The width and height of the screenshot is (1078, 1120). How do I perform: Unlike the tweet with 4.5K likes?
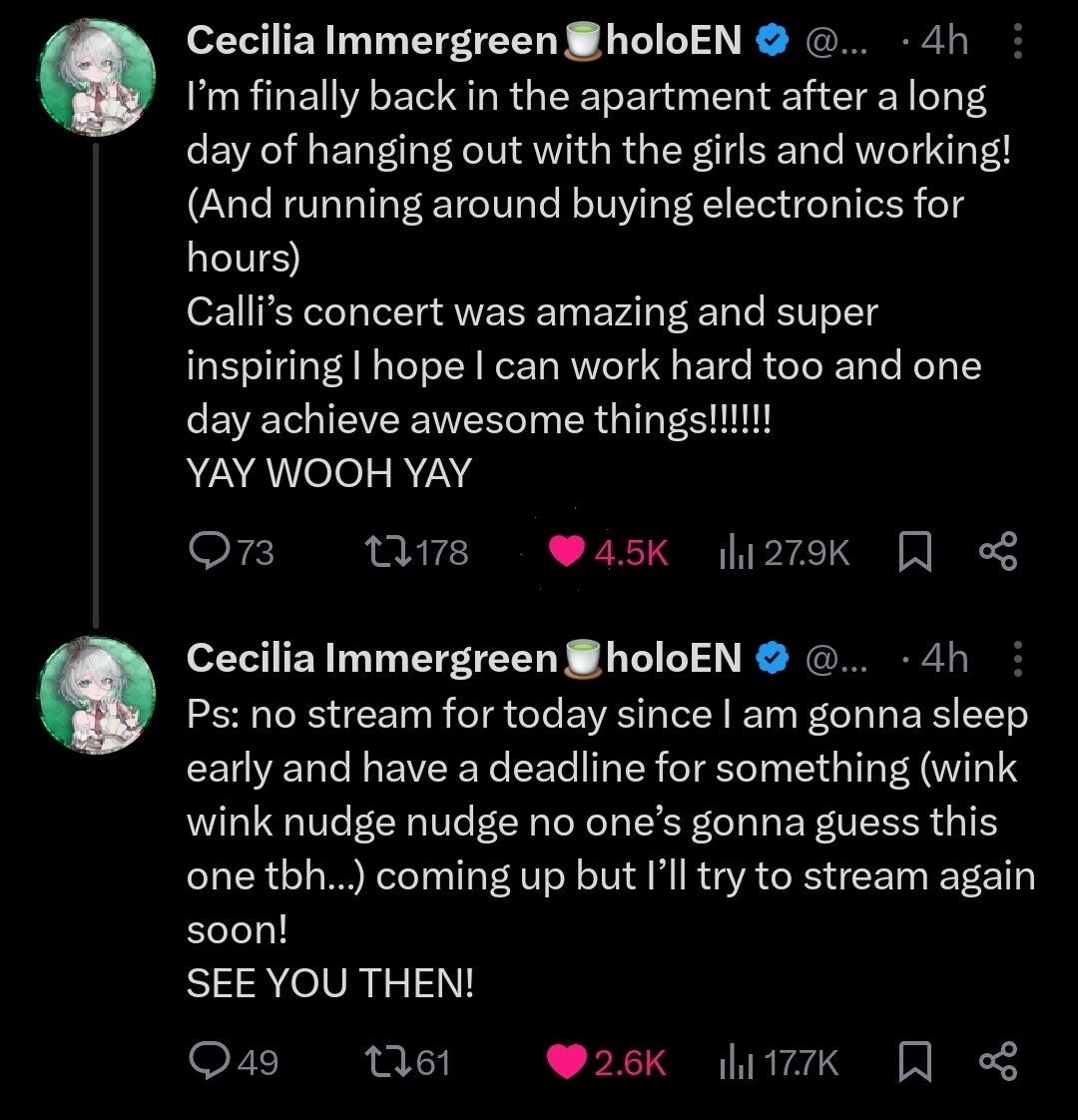[567, 551]
